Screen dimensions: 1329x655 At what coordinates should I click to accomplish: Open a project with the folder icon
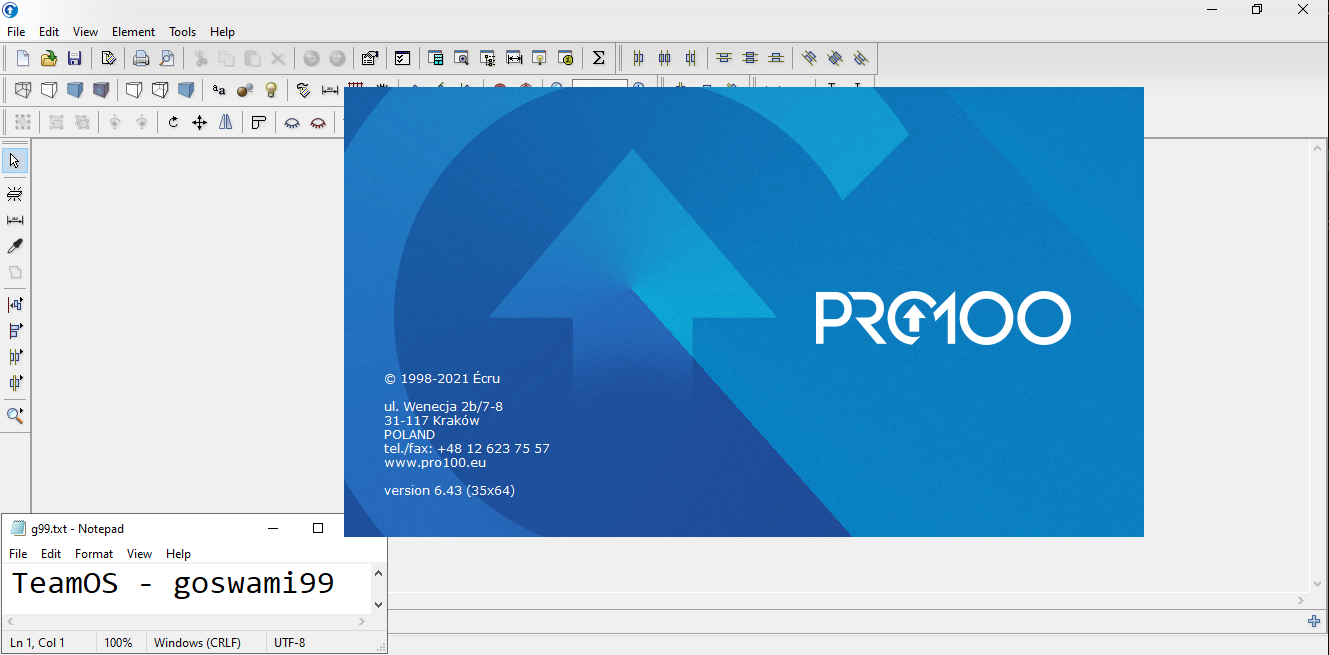[48, 58]
